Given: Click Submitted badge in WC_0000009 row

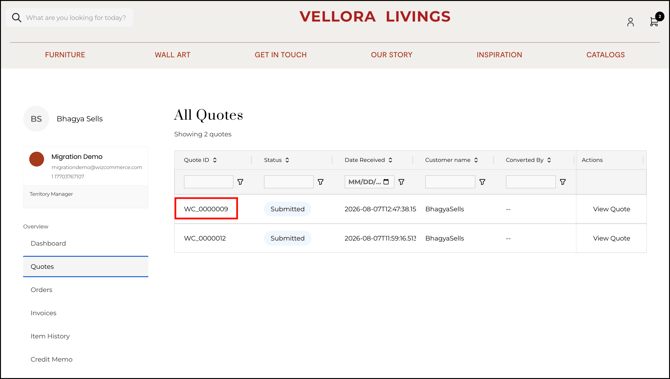Looking at the screenshot, I should click(288, 209).
